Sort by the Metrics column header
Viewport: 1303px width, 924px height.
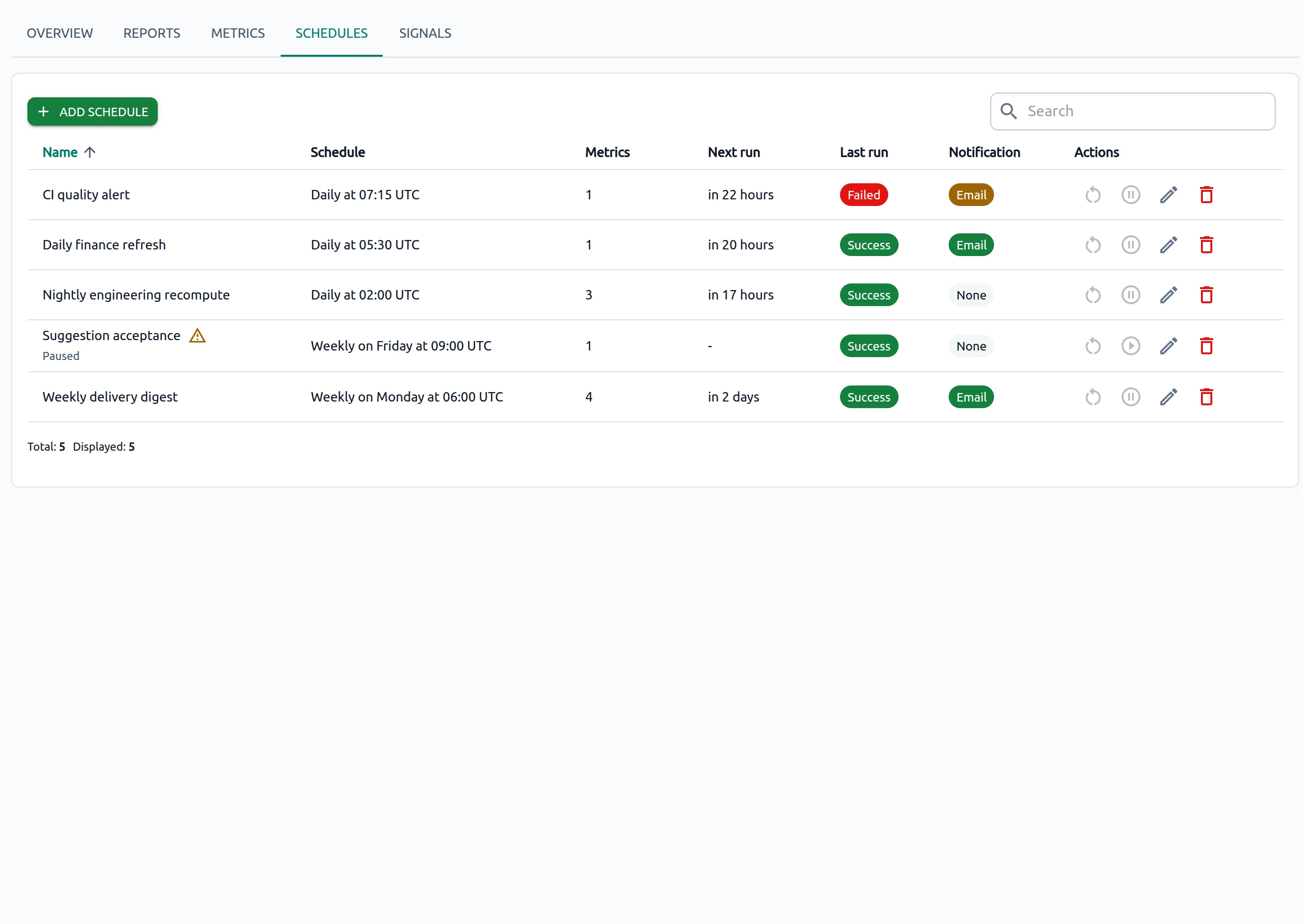607,153
